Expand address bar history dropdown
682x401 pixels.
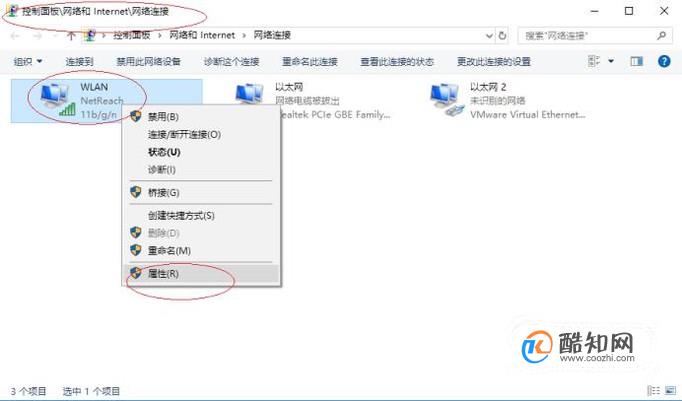click(489, 36)
